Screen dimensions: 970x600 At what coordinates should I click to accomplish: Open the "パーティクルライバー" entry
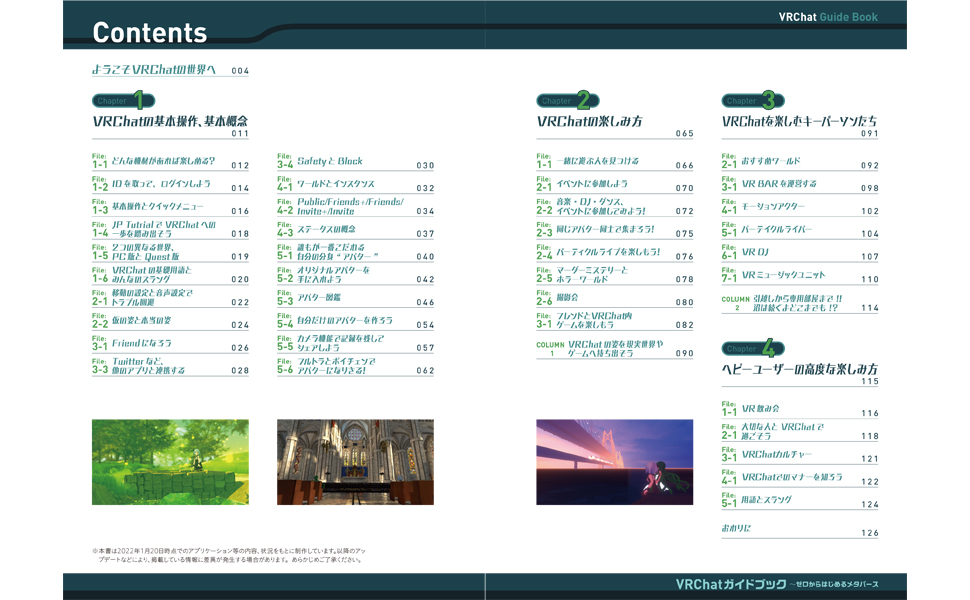(x=776, y=229)
